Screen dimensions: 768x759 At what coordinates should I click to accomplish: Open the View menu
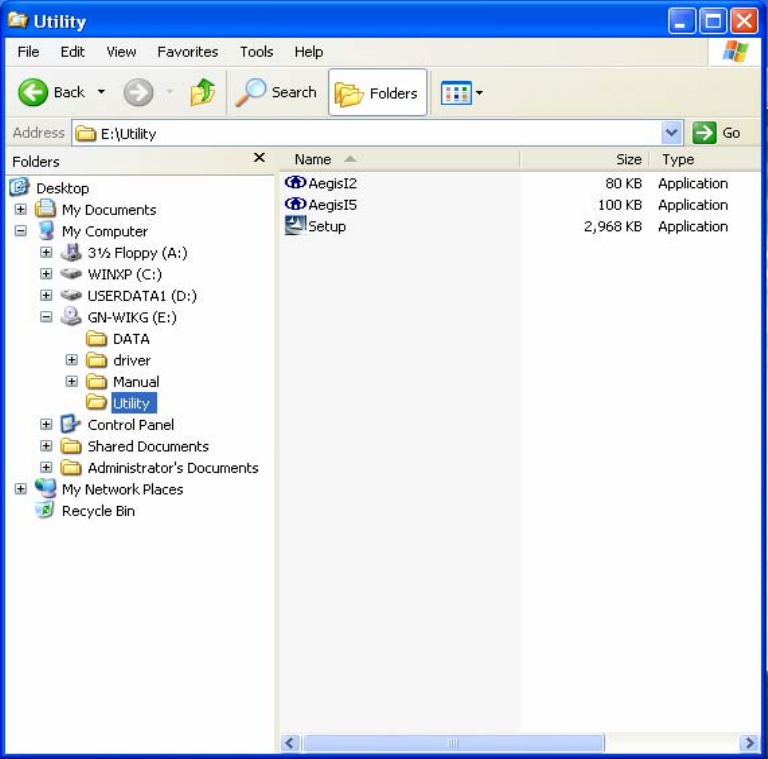point(121,51)
